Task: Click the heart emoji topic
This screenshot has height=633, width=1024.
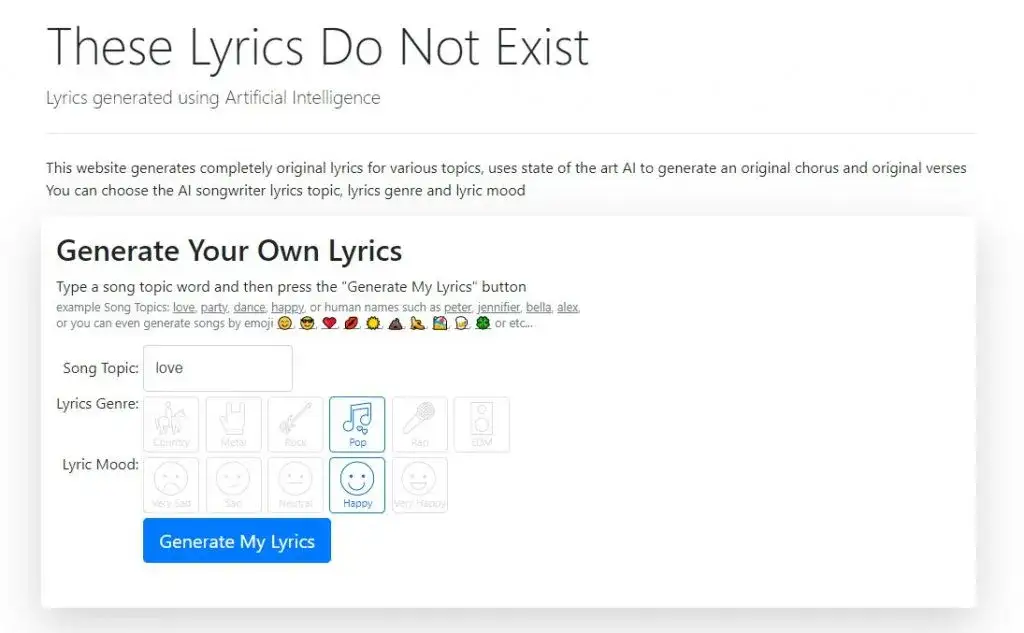Action: pos(328,322)
